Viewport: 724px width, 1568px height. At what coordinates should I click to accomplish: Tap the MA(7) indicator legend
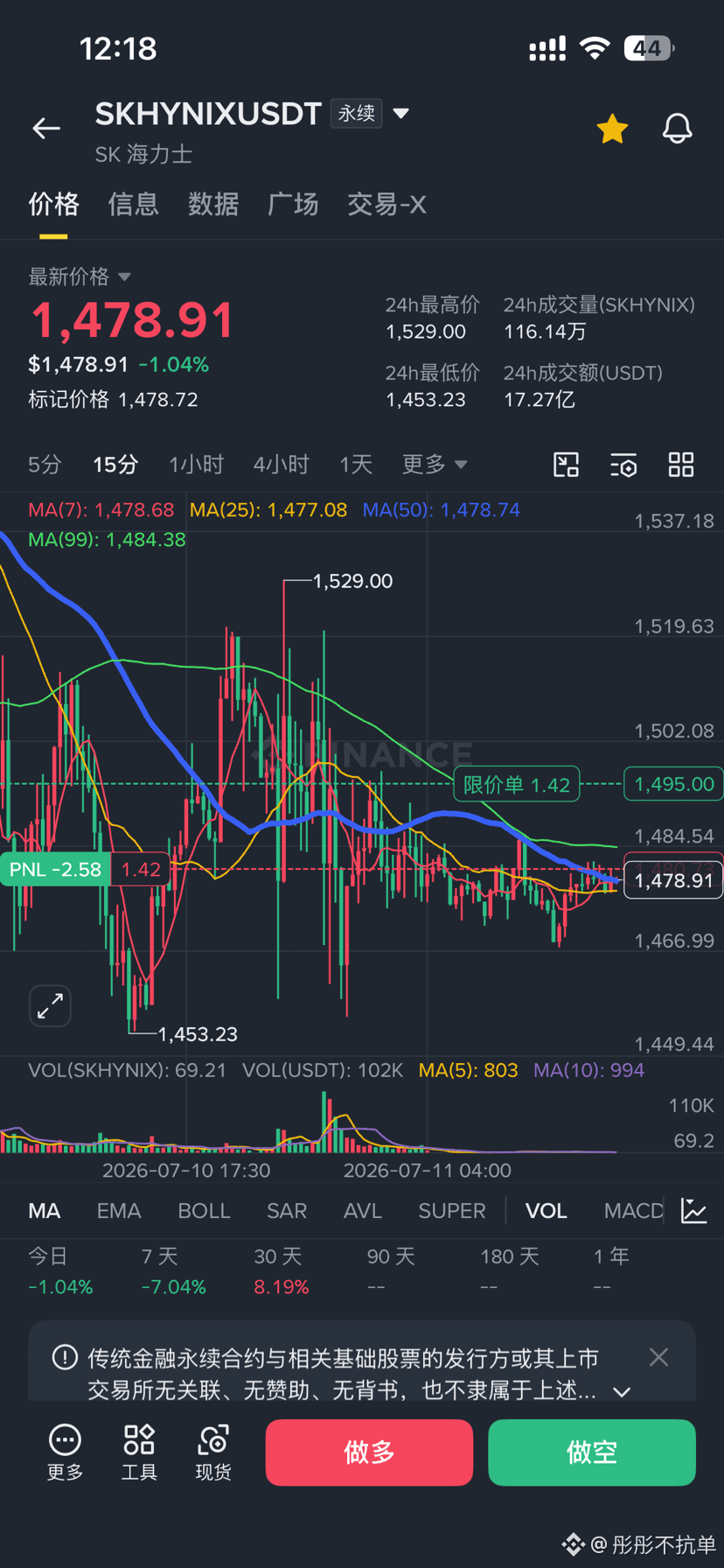pyautogui.click(x=101, y=510)
